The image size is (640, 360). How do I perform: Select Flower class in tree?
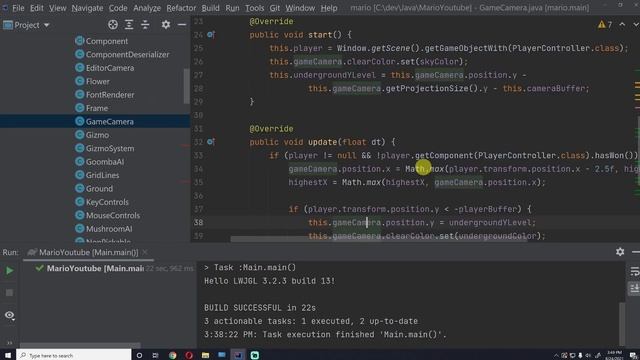[93, 82]
